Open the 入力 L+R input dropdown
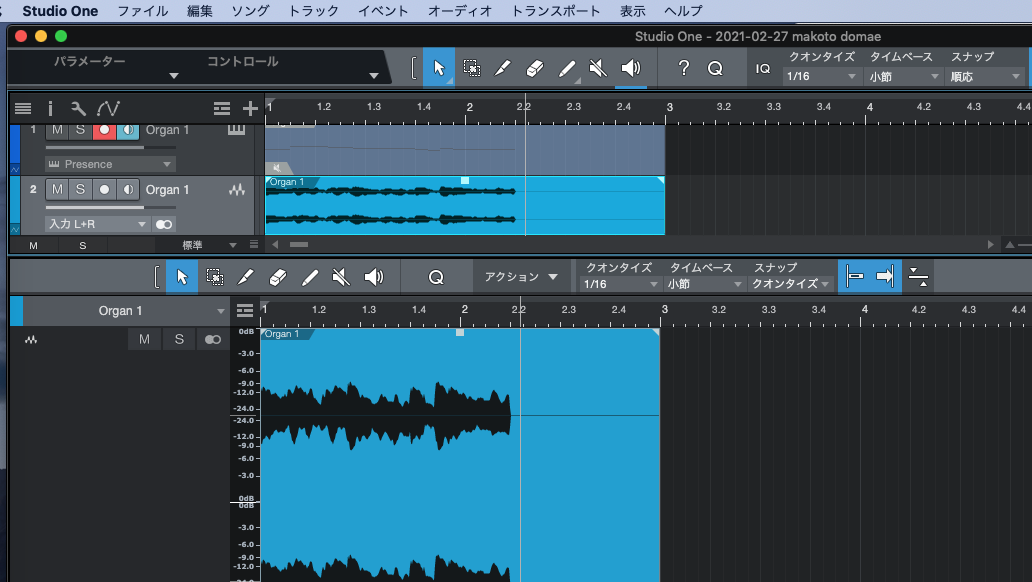This screenshot has height=582, width=1032. (97, 225)
